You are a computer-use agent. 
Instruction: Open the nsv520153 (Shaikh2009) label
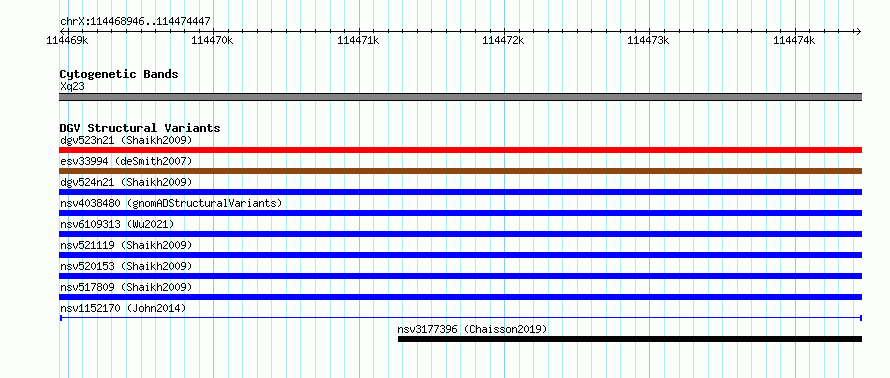pyautogui.click(x=126, y=266)
